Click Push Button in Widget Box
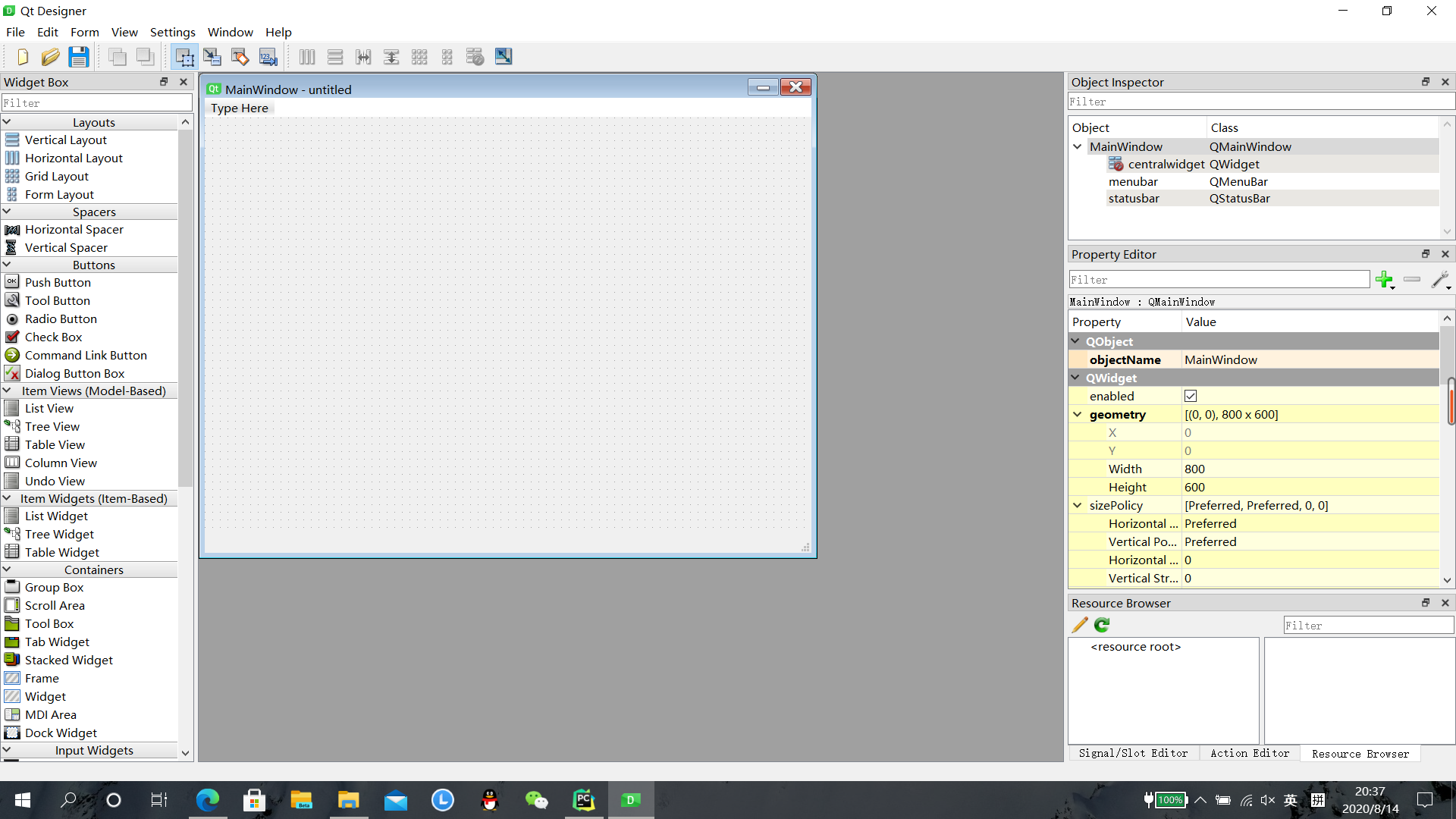The image size is (1456, 819). tap(58, 283)
